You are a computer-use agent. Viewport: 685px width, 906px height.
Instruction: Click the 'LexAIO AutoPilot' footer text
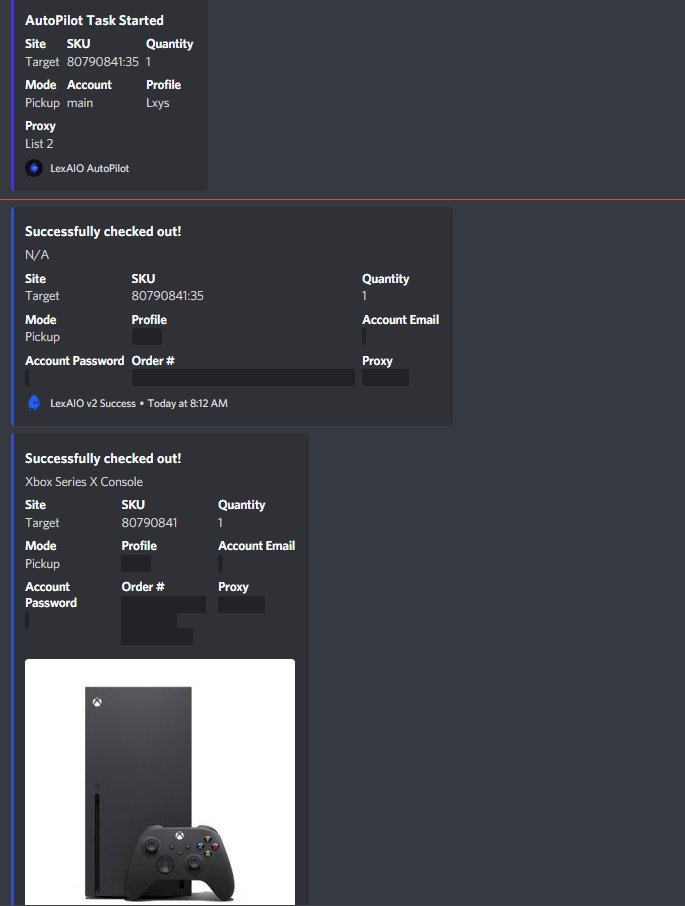tap(90, 168)
